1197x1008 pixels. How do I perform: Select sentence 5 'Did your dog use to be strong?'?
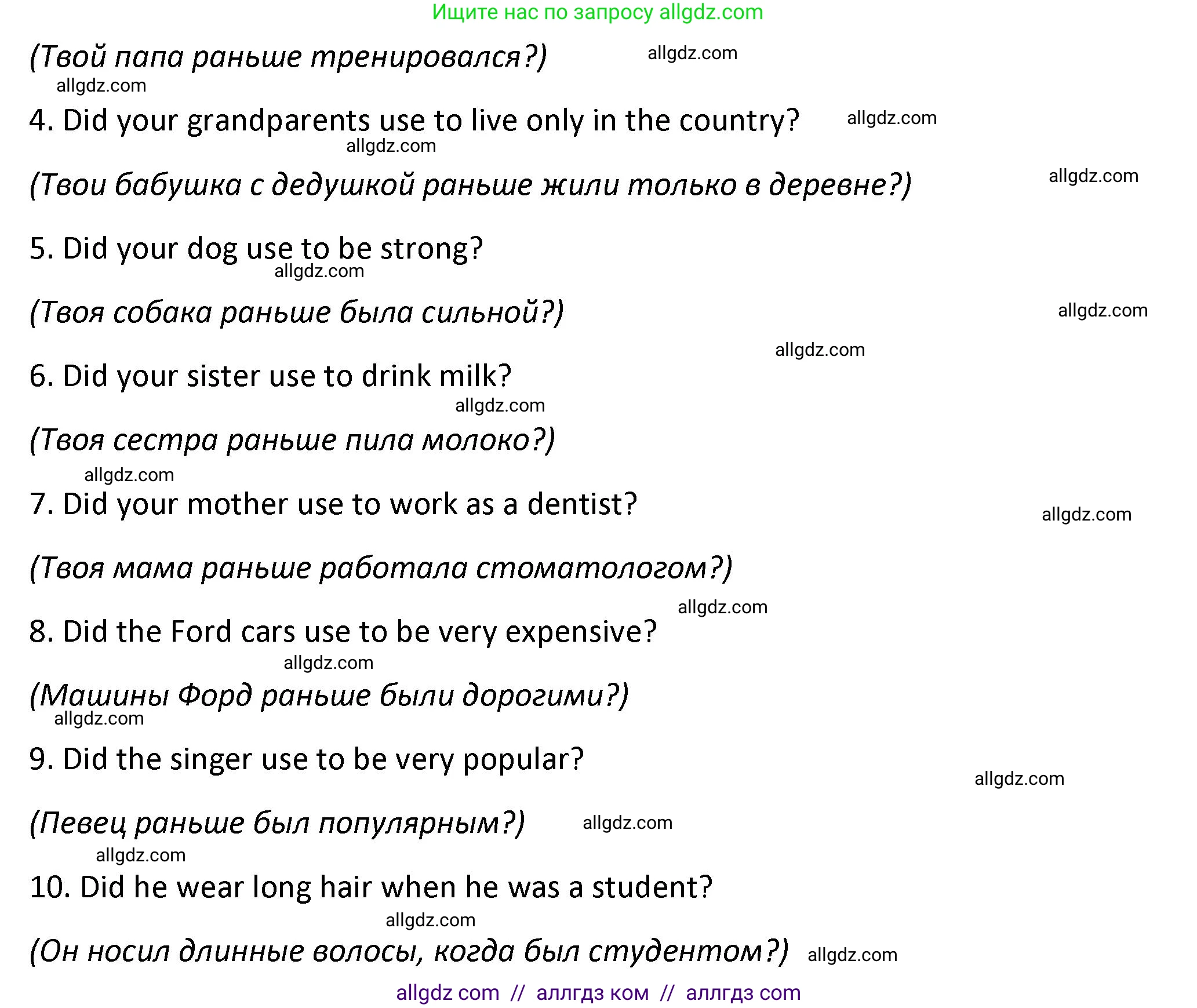click(x=256, y=248)
